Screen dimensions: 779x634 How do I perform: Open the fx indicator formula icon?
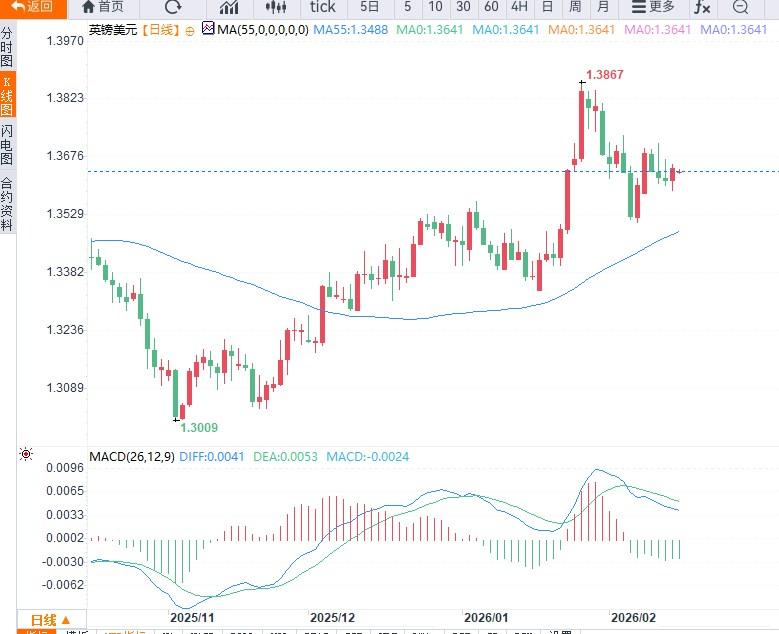click(x=702, y=7)
